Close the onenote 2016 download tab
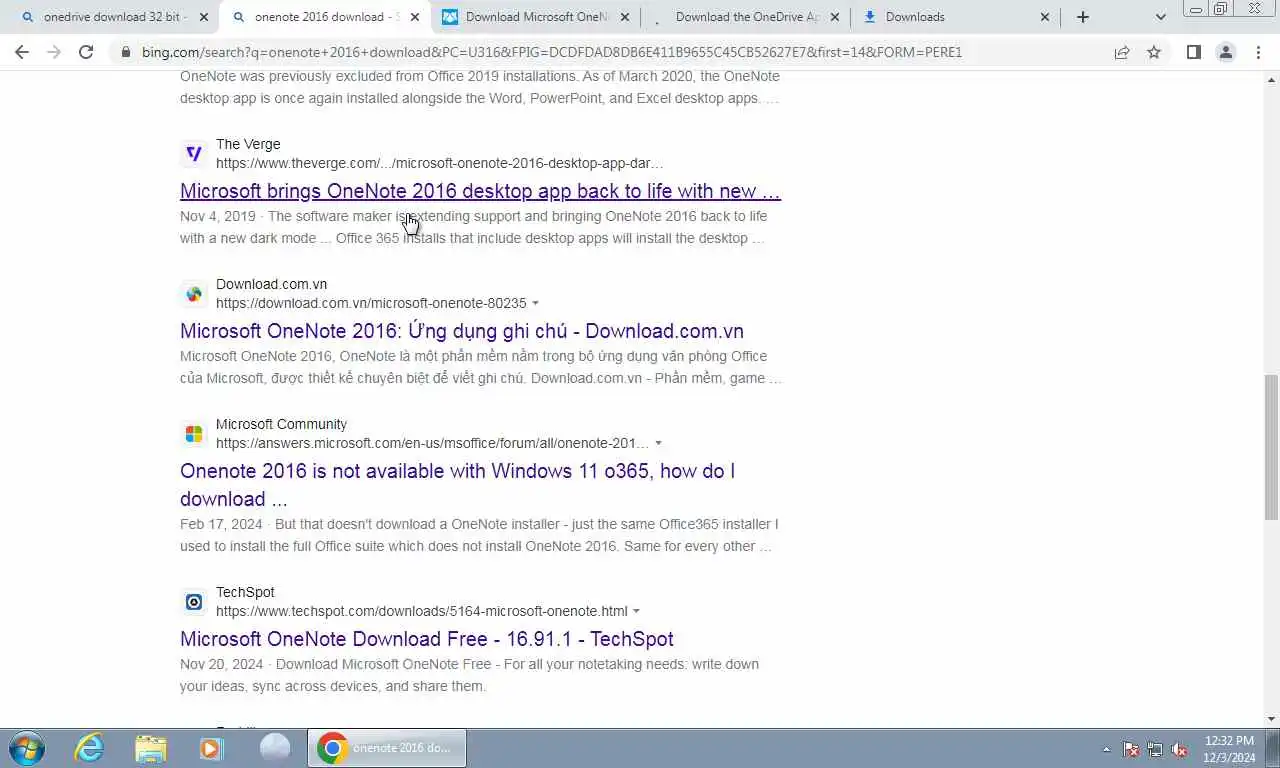1280x768 pixels. click(x=415, y=17)
